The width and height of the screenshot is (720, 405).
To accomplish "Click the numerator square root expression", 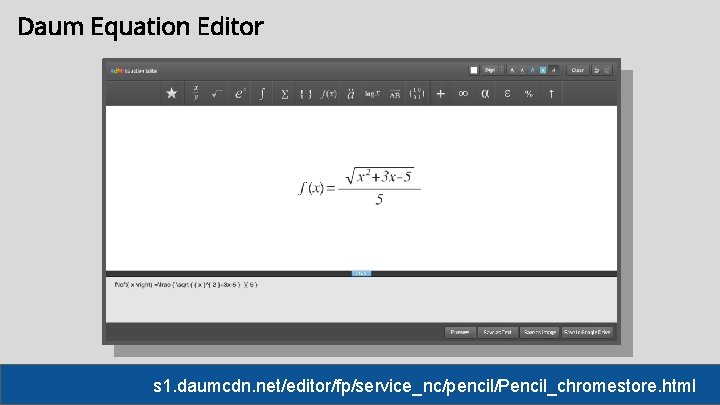I will (380, 175).
